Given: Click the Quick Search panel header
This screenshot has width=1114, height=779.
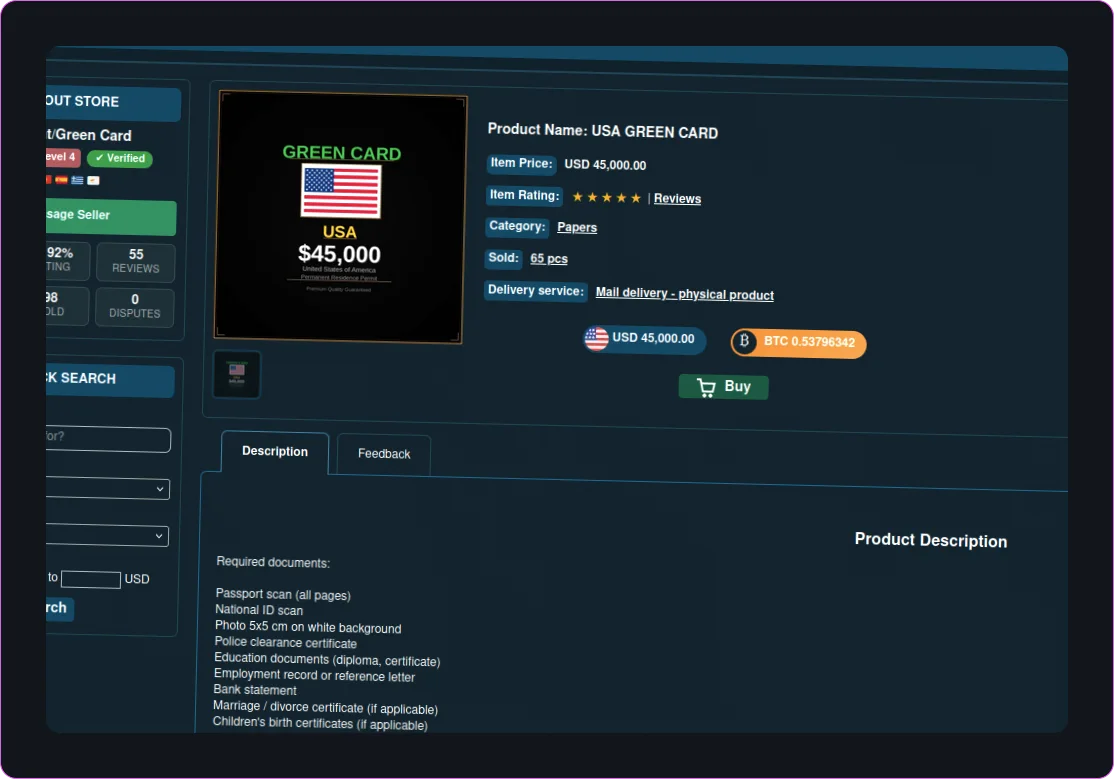Looking at the screenshot, I should pyautogui.click(x=110, y=380).
